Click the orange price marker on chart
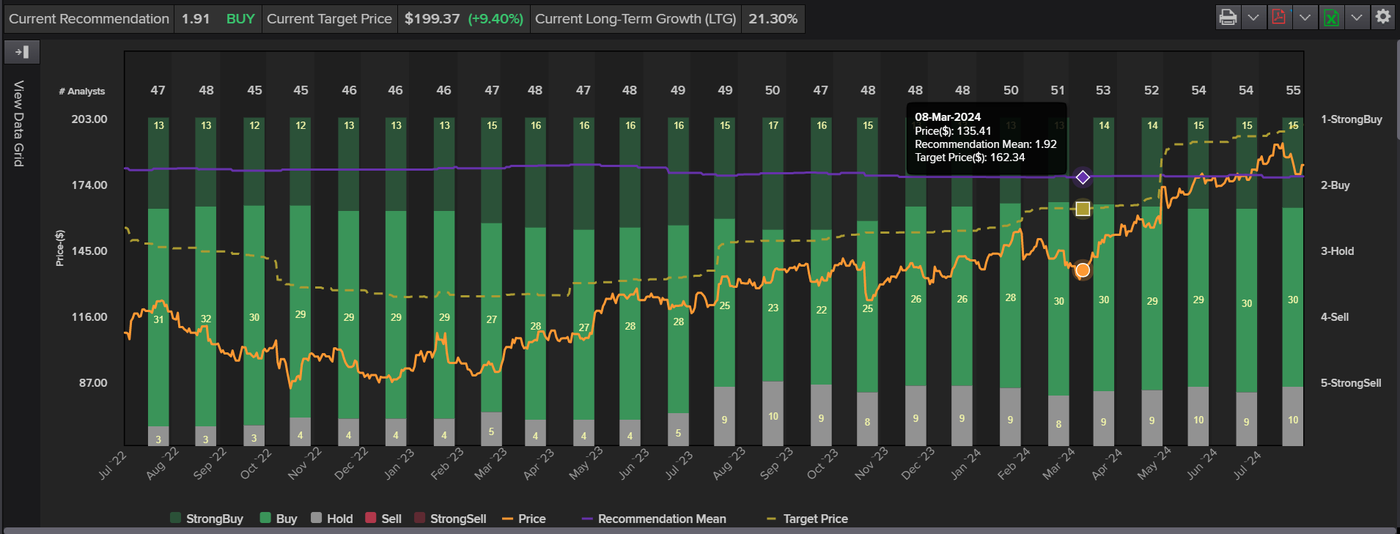Screen dimensions: 1400x534 [x=1082, y=270]
